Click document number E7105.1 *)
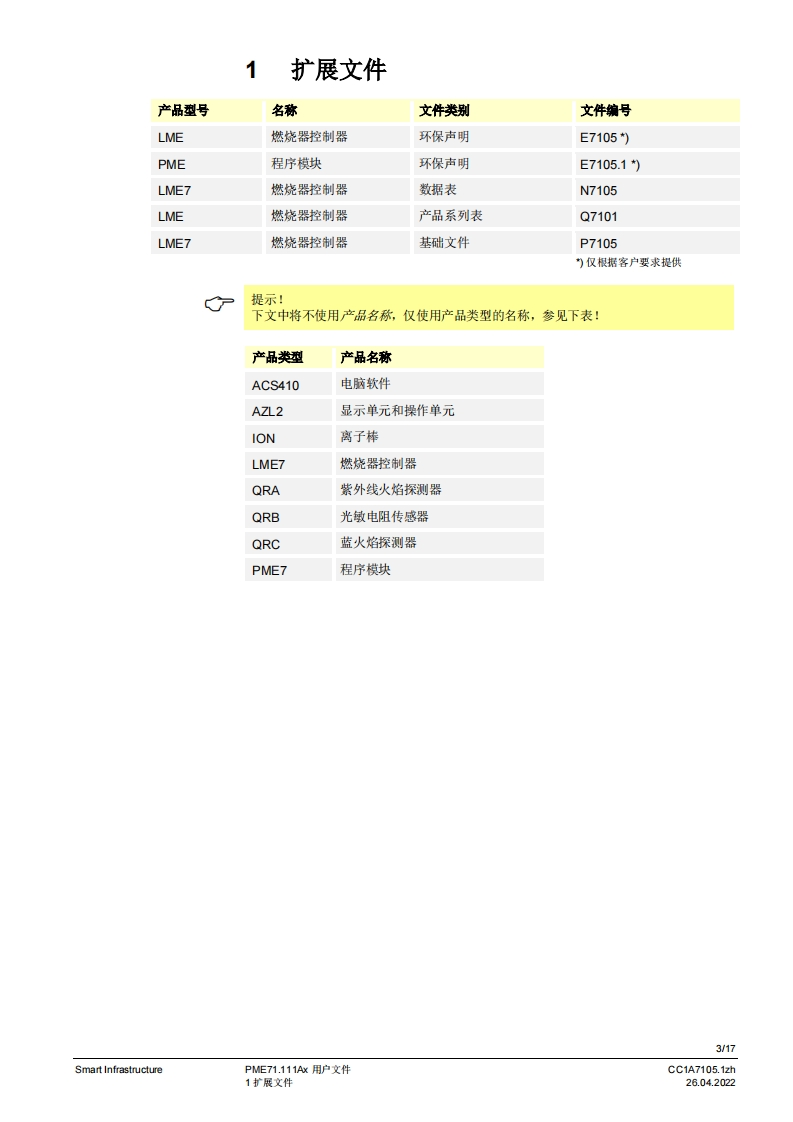The width and height of the screenshot is (793, 1122). [x=609, y=164]
